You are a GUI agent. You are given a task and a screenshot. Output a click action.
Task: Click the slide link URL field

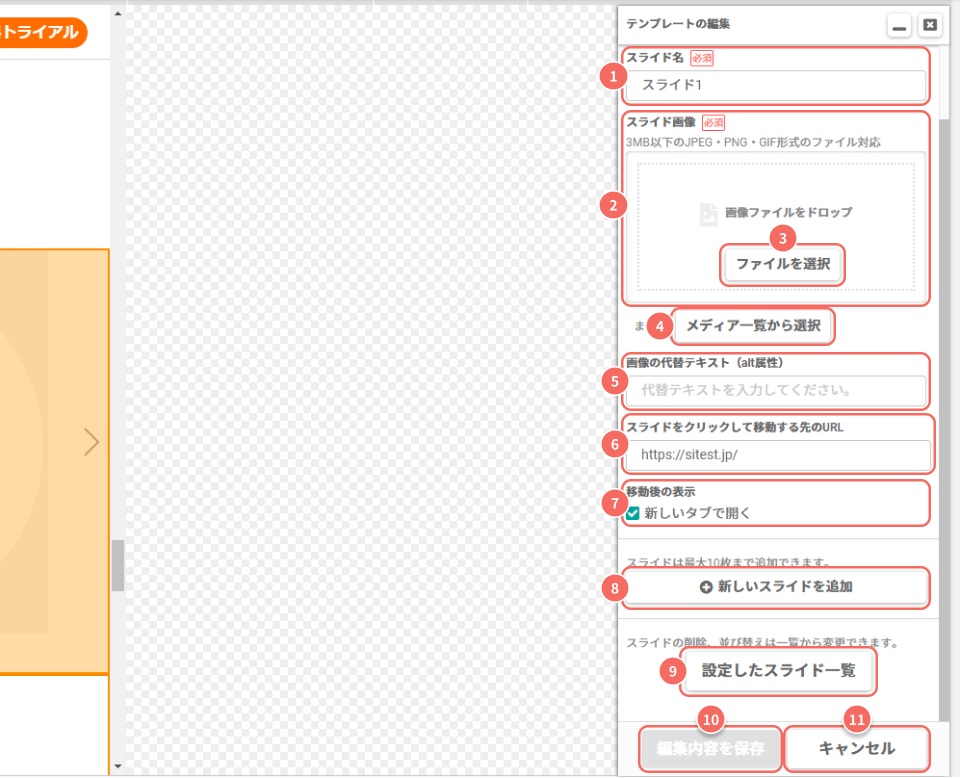778,455
